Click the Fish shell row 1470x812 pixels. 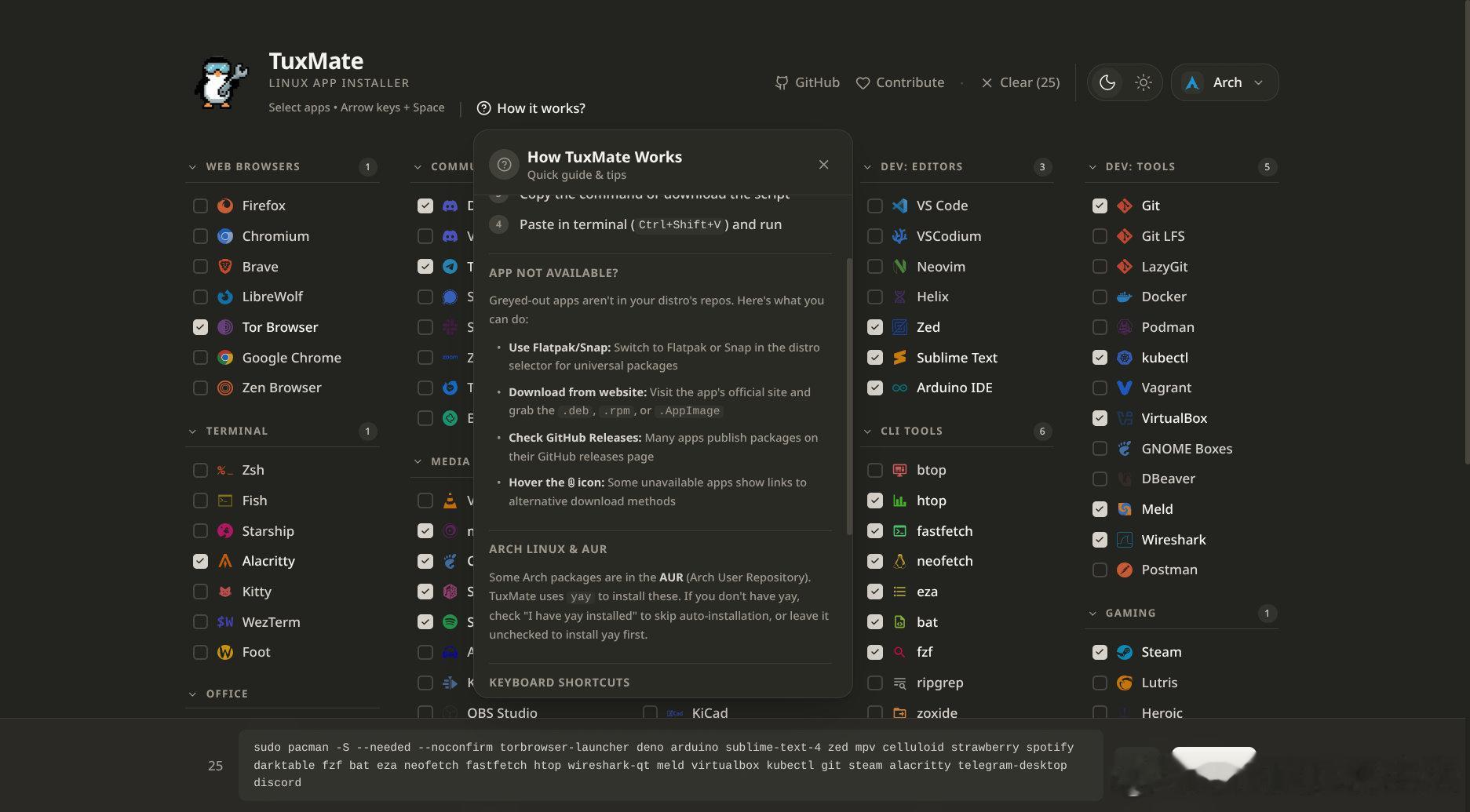[x=283, y=501]
